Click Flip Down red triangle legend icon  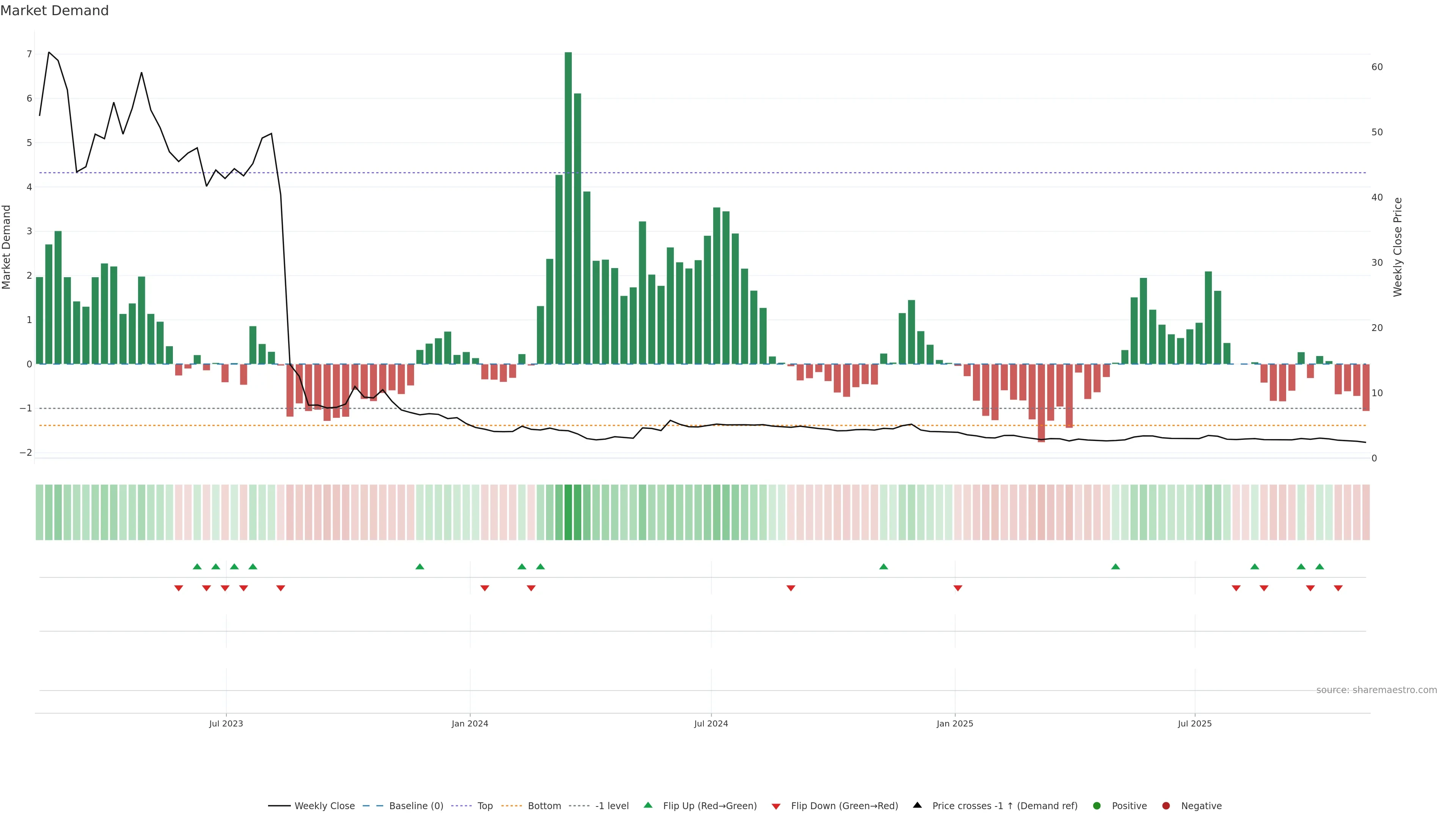click(776, 806)
